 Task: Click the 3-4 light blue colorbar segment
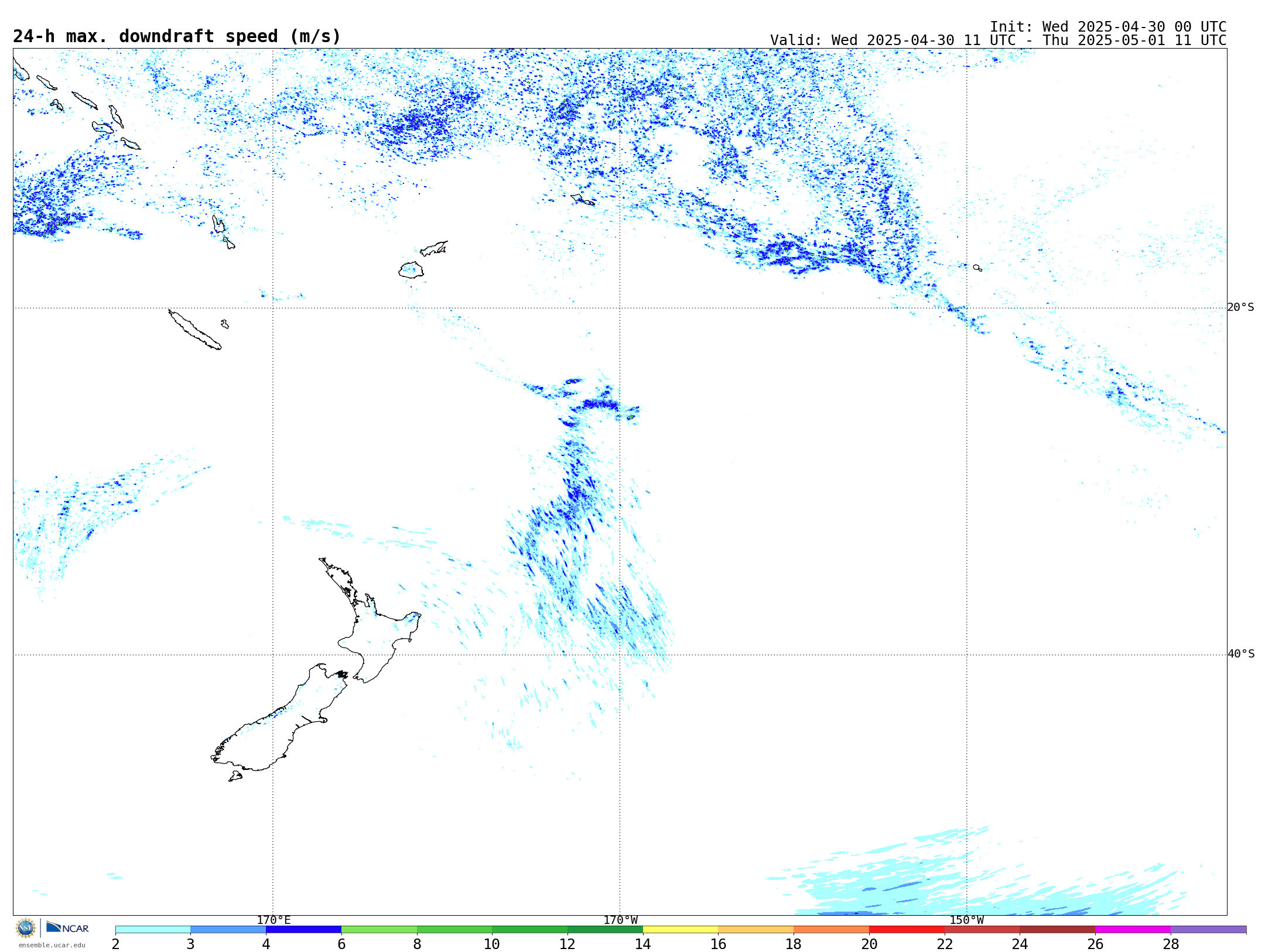228,929
